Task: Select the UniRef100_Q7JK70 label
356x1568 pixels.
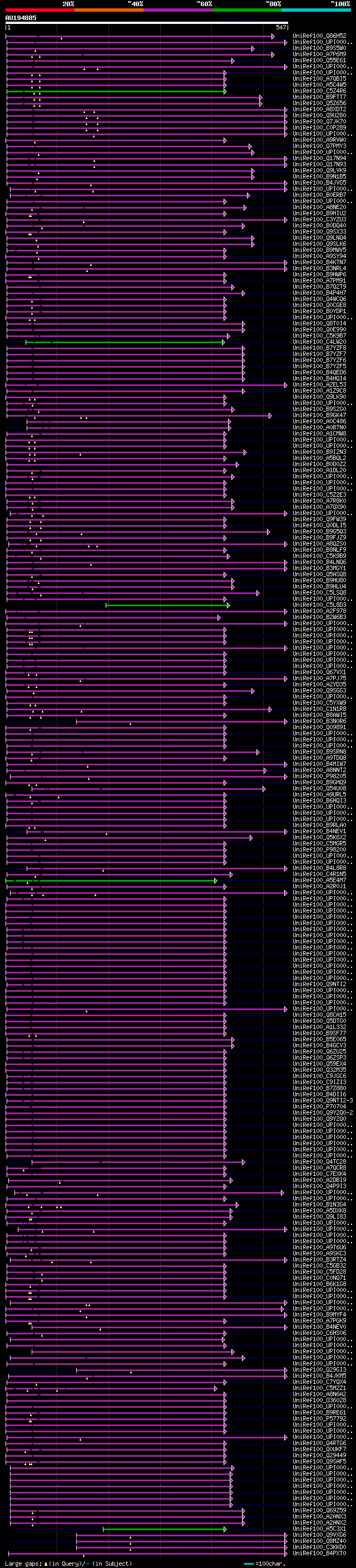Action: pyautogui.click(x=319, y=122)
